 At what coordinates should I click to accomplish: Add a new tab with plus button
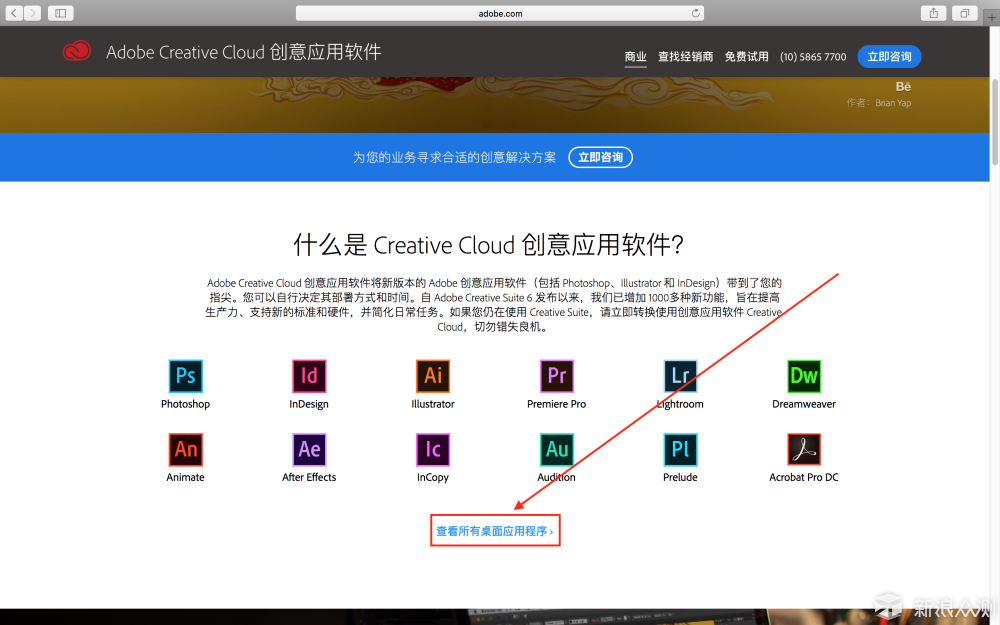[992, 17]
